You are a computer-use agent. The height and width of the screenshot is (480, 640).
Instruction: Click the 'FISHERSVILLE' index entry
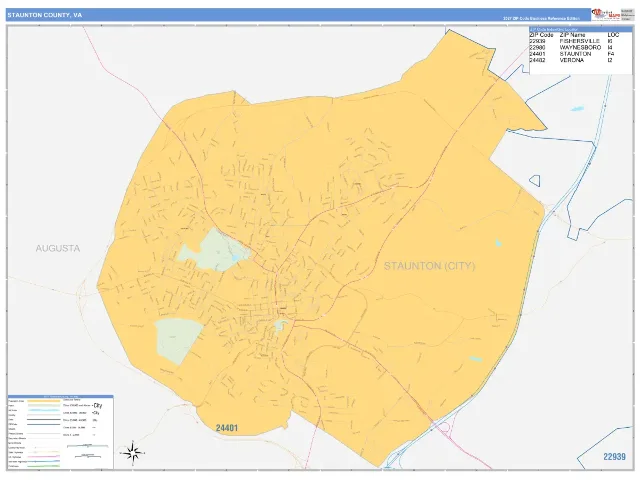580,41
